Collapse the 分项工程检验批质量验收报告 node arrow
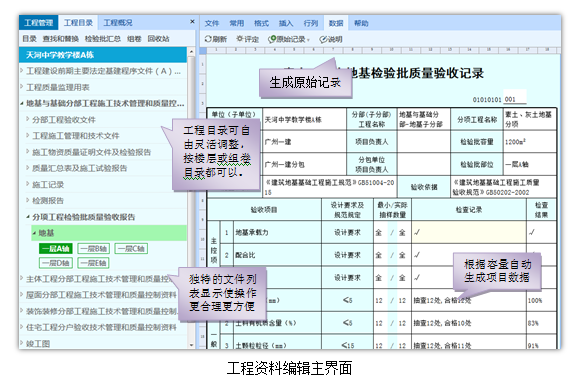 coord(28,217)
